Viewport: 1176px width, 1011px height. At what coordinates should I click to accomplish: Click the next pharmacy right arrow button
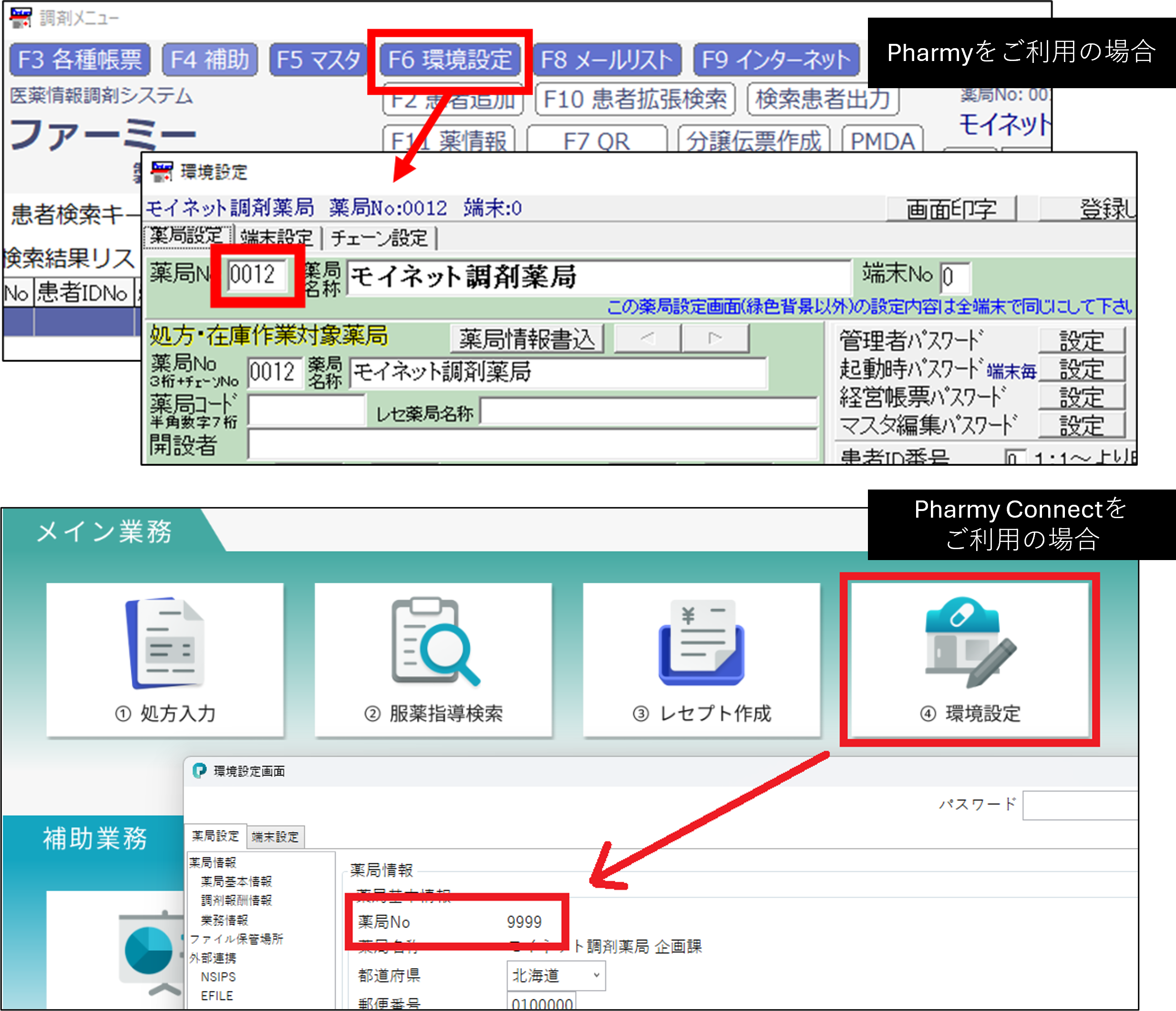point(715,339)
